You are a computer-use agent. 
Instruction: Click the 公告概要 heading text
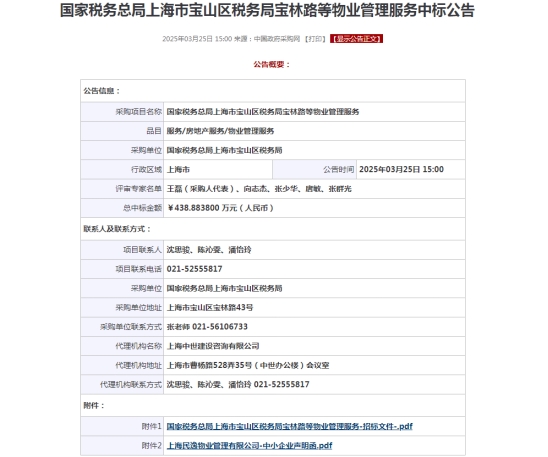point(272,65)
